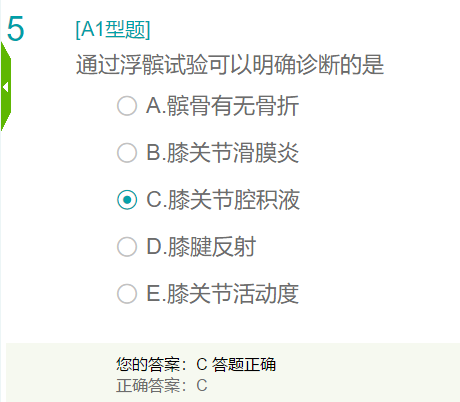Viewport: 460px width, 402px height.
Task: Expand the green side panel arrow
Action: click(6, 86)
